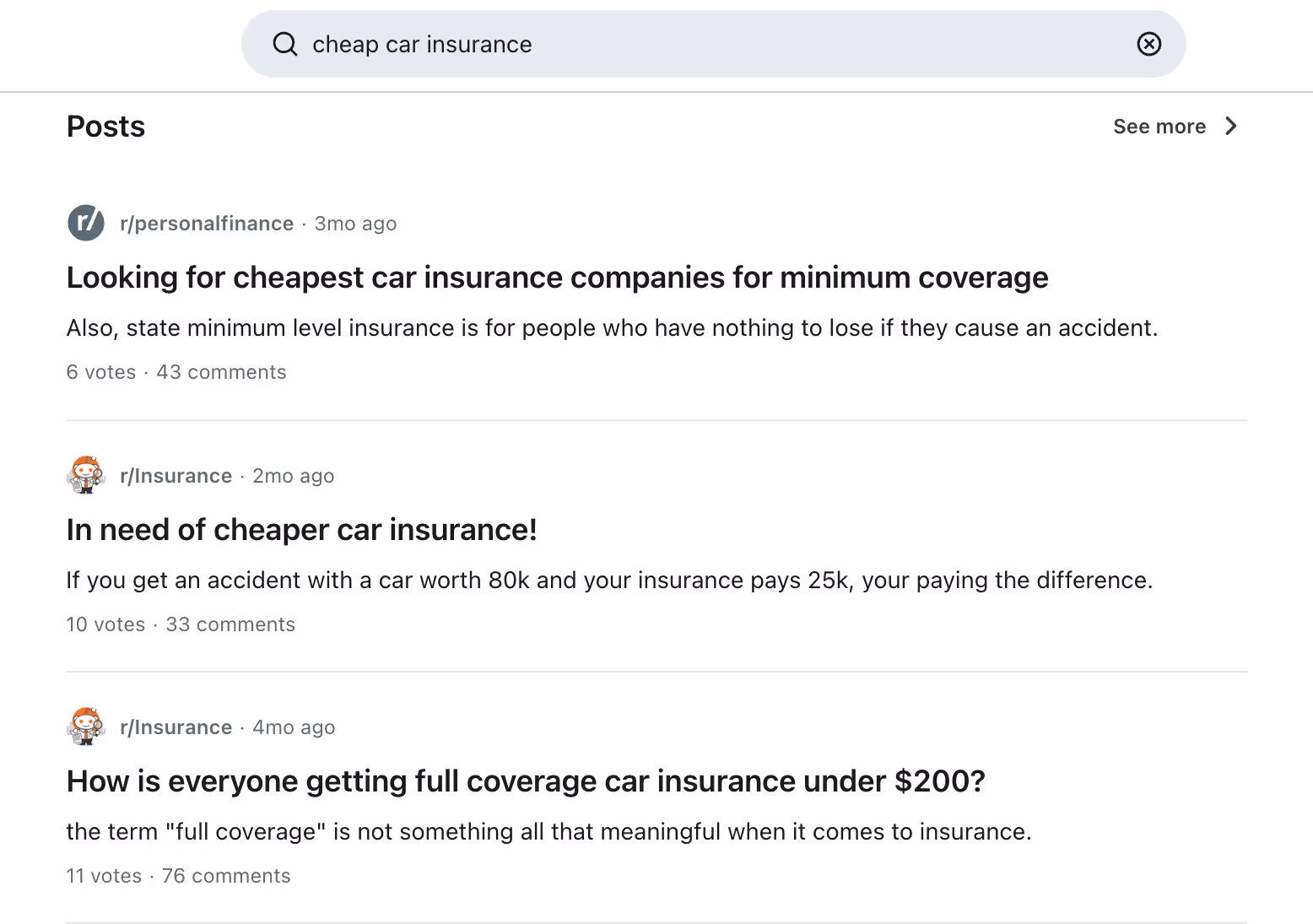Open r/personalfinance from the first post

point(208,223)
